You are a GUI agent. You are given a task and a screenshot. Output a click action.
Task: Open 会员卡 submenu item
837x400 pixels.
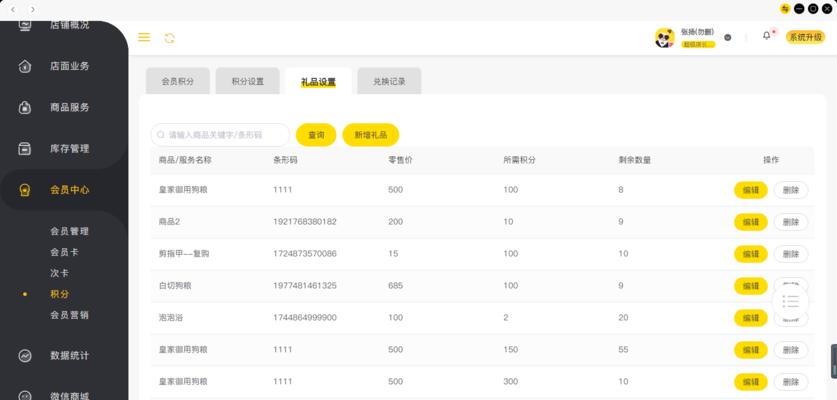tap(65, 252)
